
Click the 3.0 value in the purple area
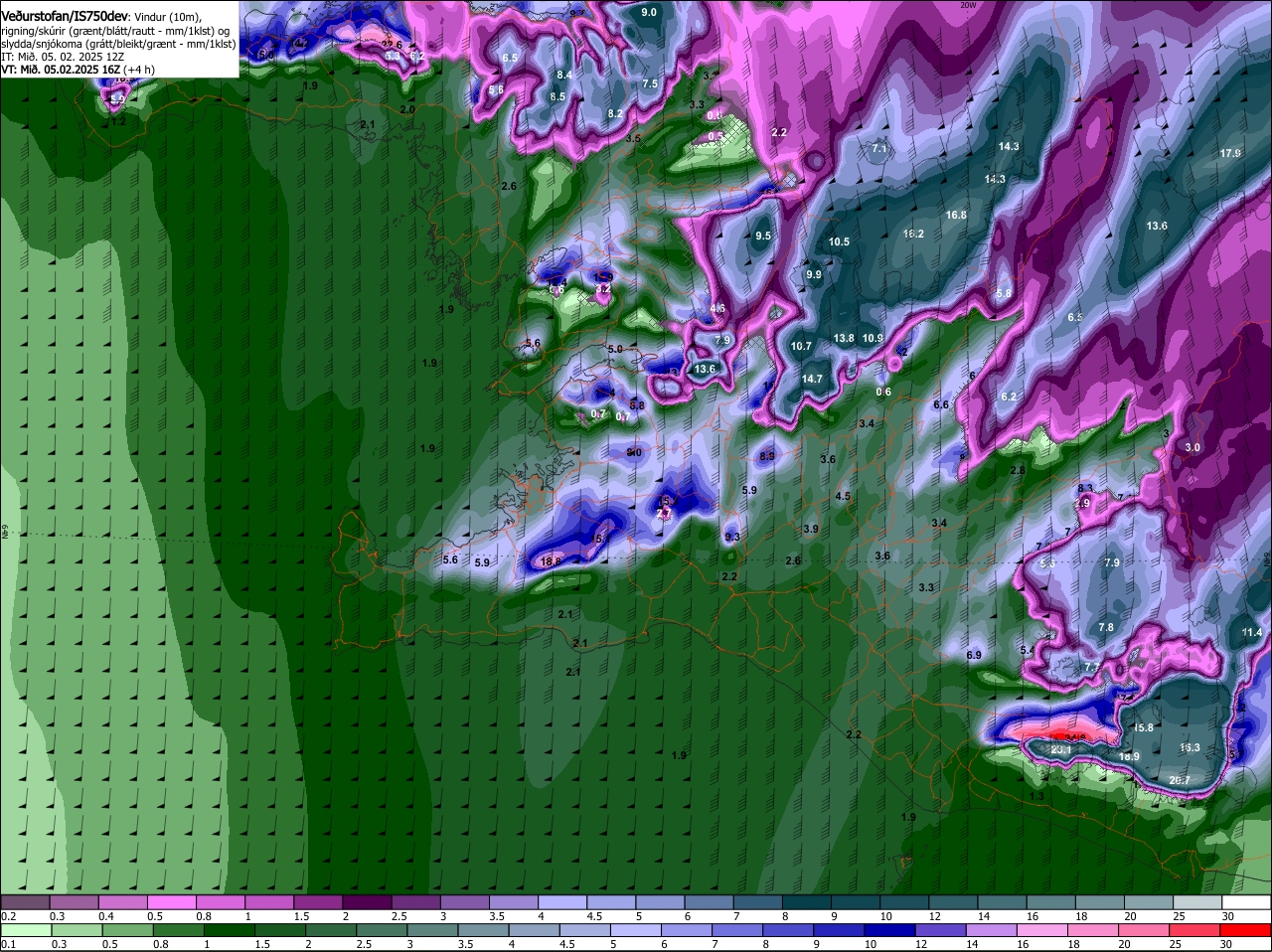(1192, 447)
